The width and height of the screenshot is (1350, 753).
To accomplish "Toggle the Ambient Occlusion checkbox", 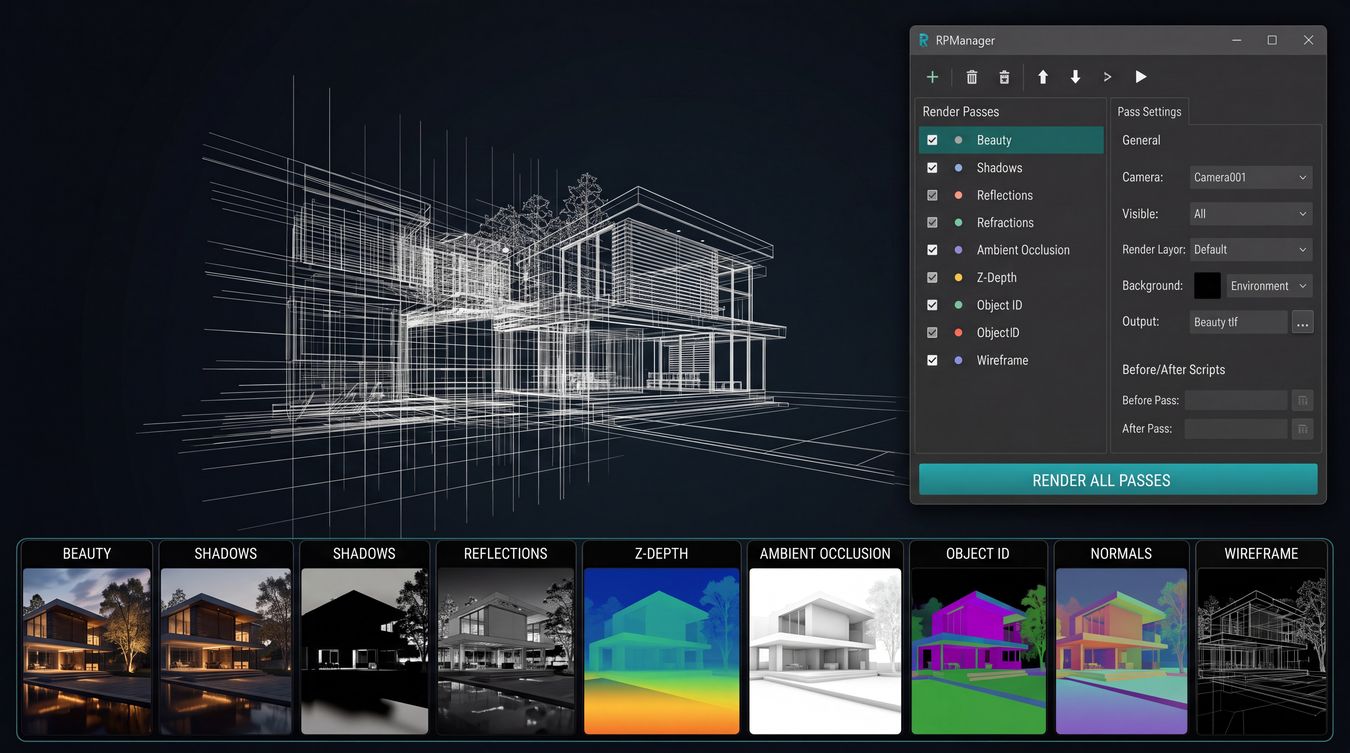I will 932,250.
